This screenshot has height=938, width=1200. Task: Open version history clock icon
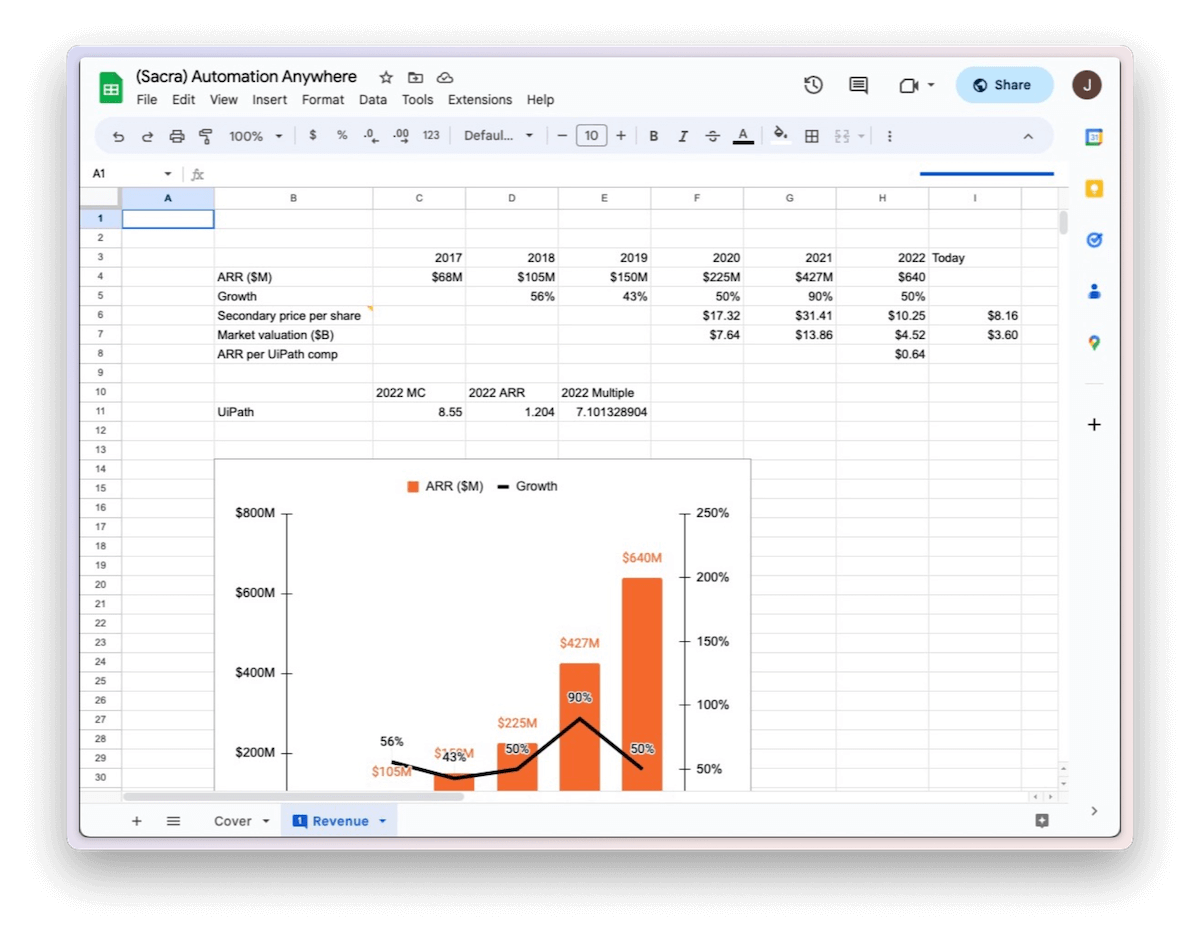813,85
